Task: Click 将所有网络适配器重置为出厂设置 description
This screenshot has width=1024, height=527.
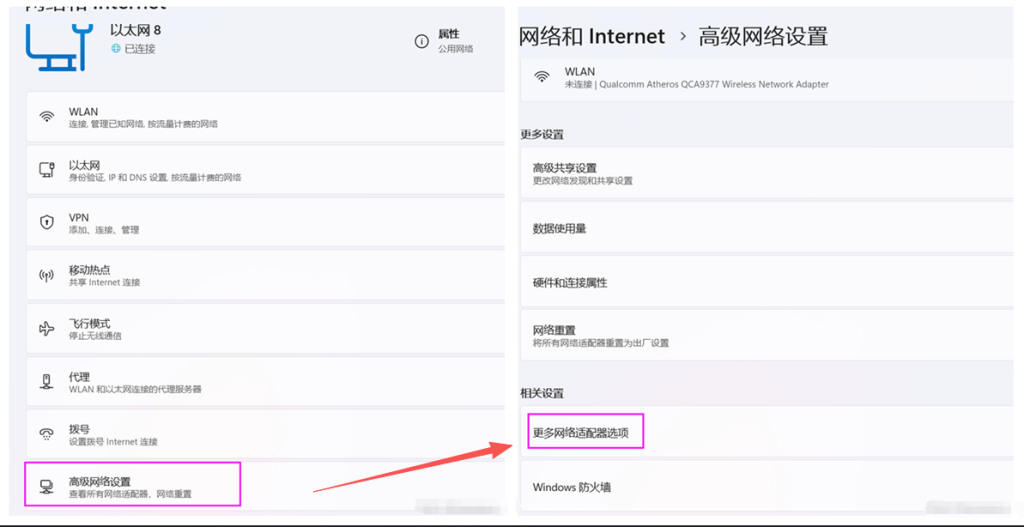Action: tap(601, 343)
